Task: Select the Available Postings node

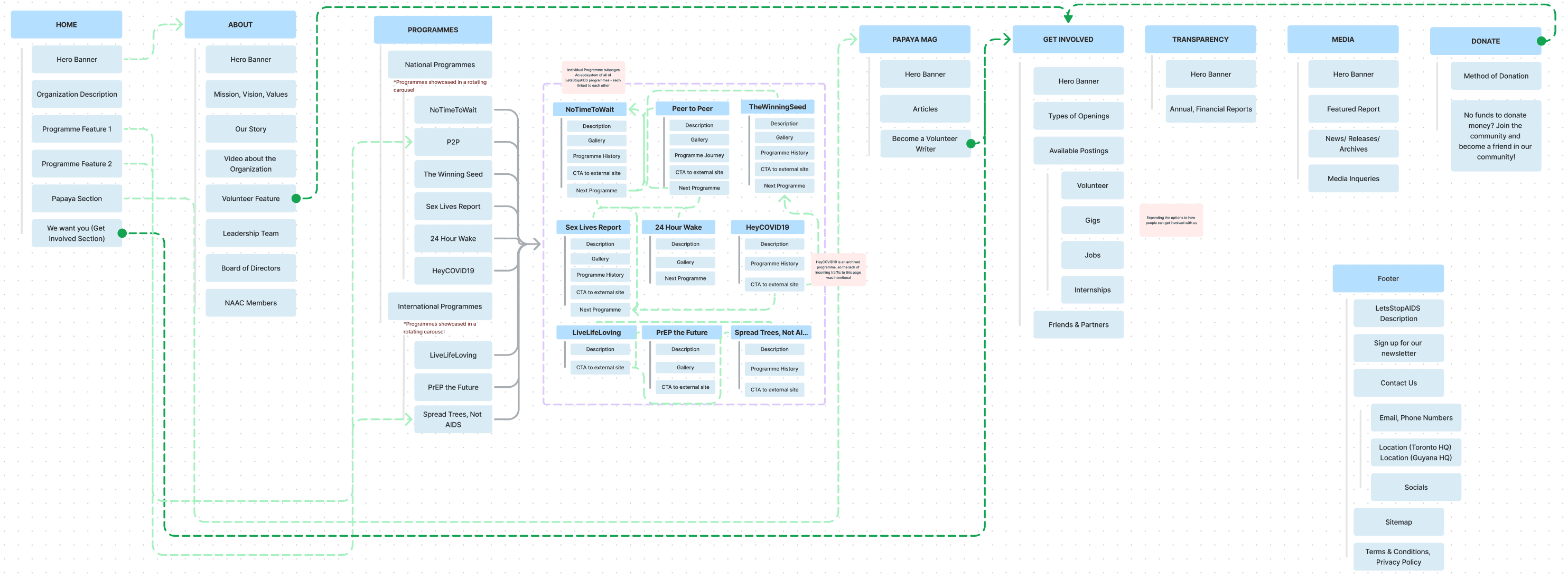Action: click(1078, 151)
